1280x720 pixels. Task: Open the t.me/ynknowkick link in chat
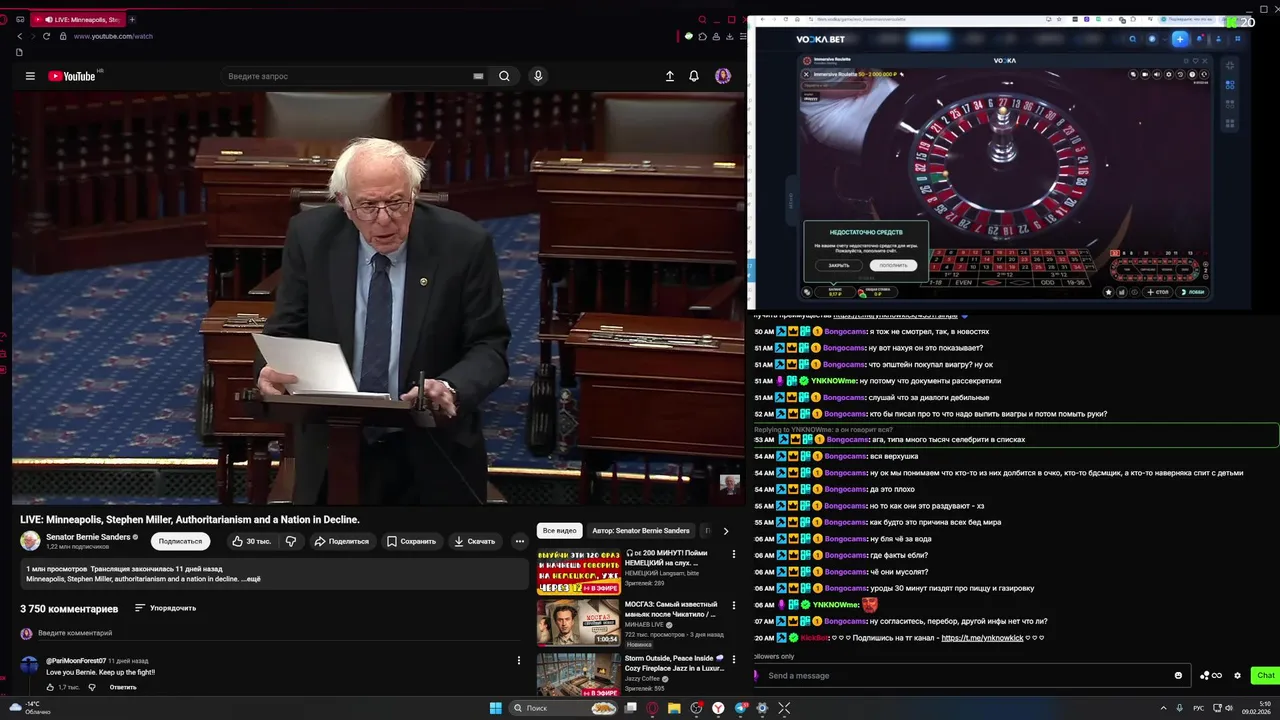(x=982, y=638)
